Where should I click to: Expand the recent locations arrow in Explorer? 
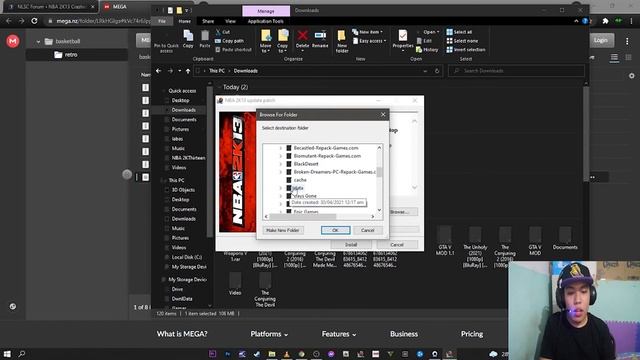[180, 71]
